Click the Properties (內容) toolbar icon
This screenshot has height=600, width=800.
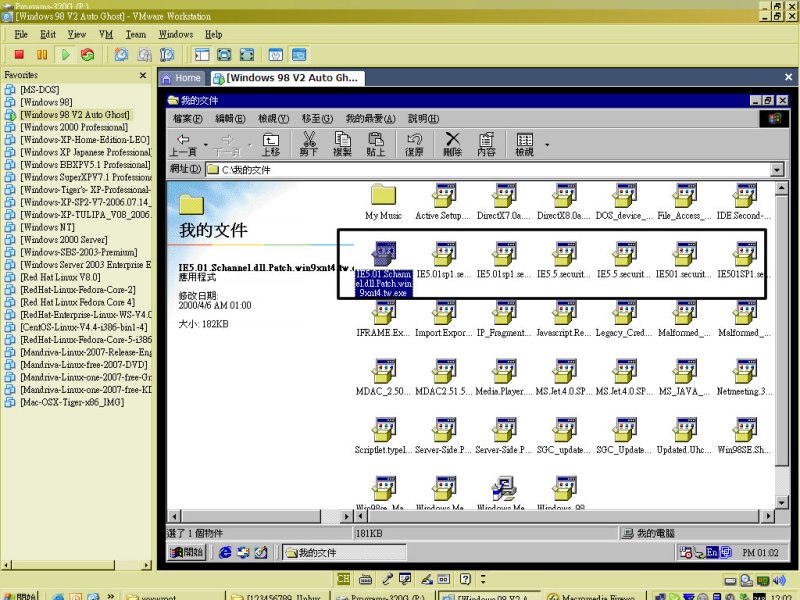coord(486,144)
